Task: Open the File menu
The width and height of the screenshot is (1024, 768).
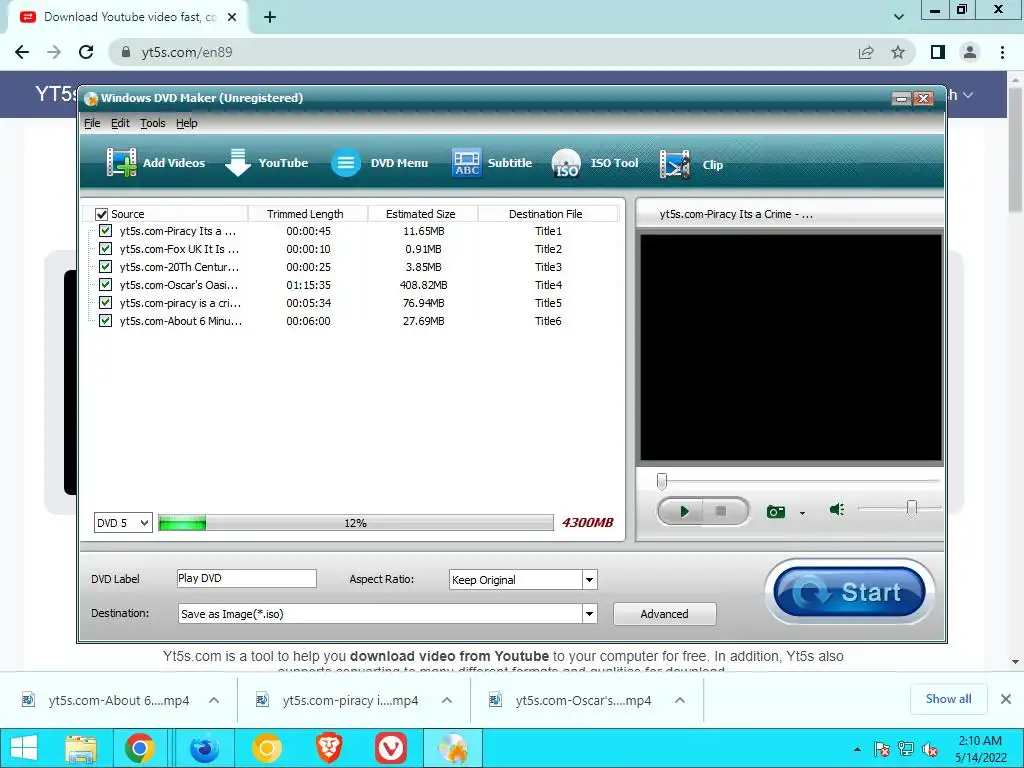Action: [x=92, y=123]
